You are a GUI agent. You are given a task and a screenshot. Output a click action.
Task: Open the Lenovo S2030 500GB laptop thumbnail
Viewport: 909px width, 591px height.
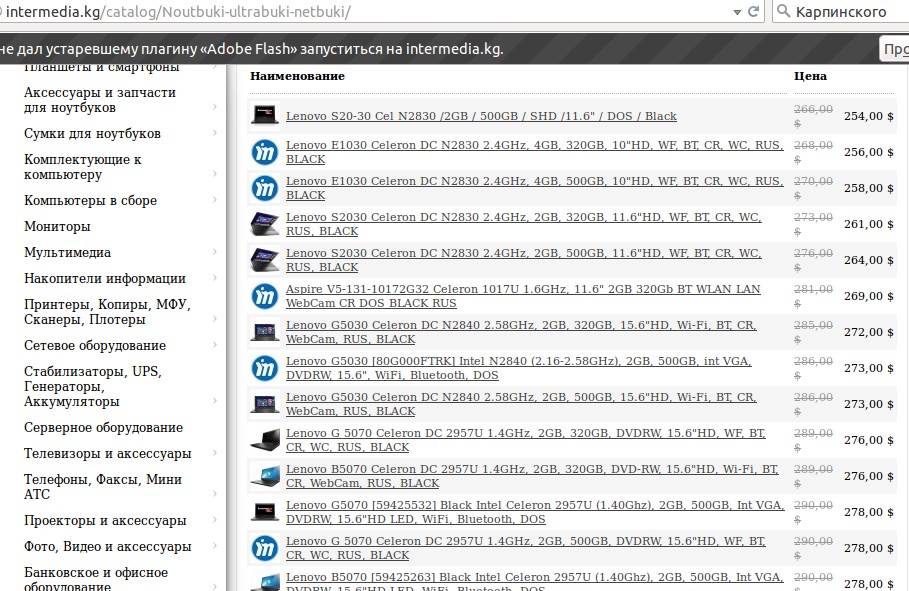[x=265, y=260]
